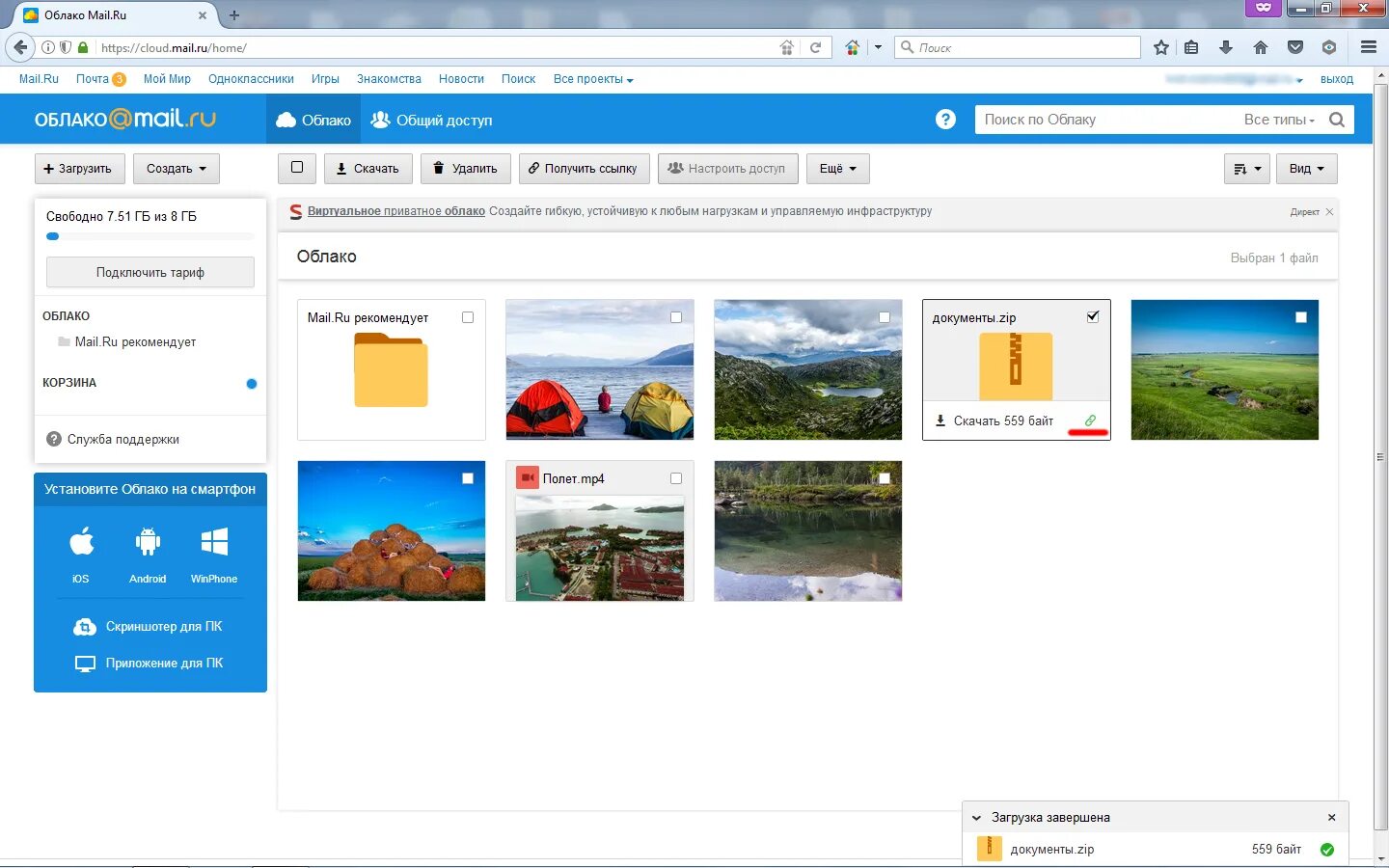Click Подключить тариф button
Screen dimensions: 1389x868
pyautogui.click(x=150, y=272)
